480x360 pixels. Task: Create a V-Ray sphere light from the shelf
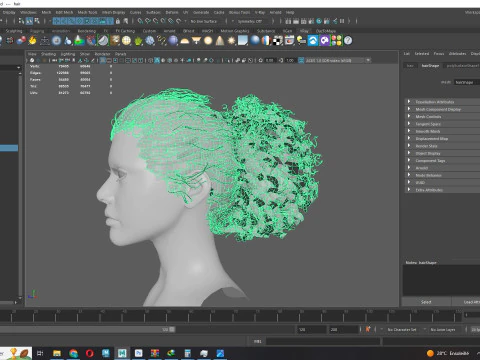(x=208, y=41)
